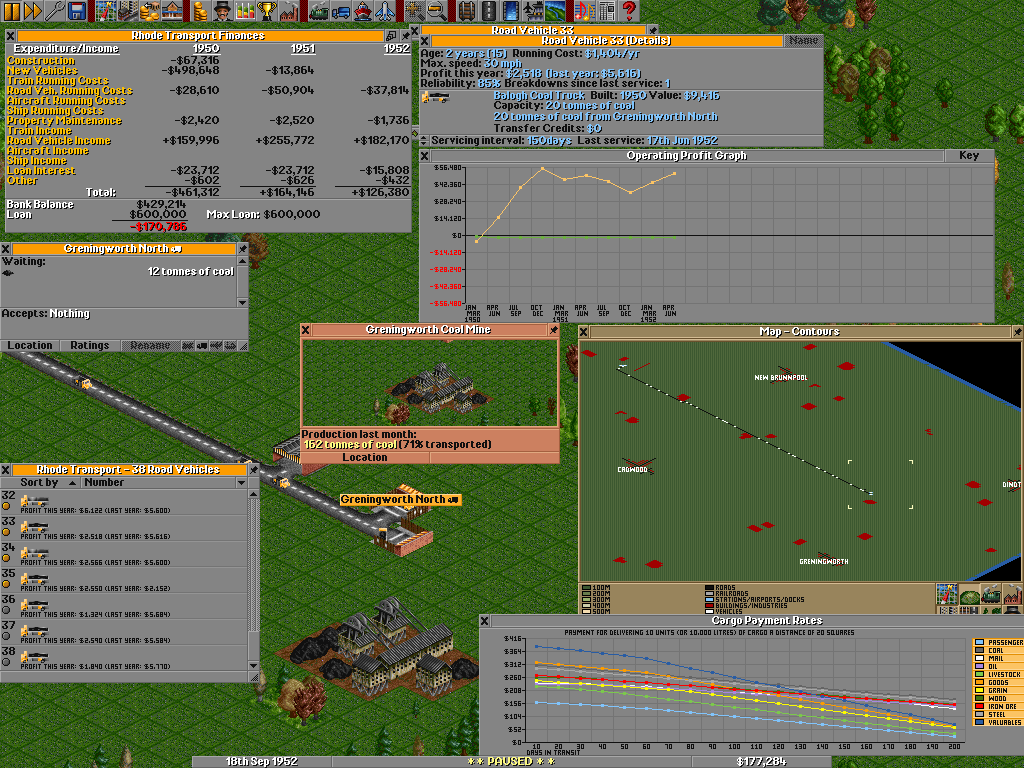
Task: Open Ratings in Greningworth North window
Action: tap(89, 345)
